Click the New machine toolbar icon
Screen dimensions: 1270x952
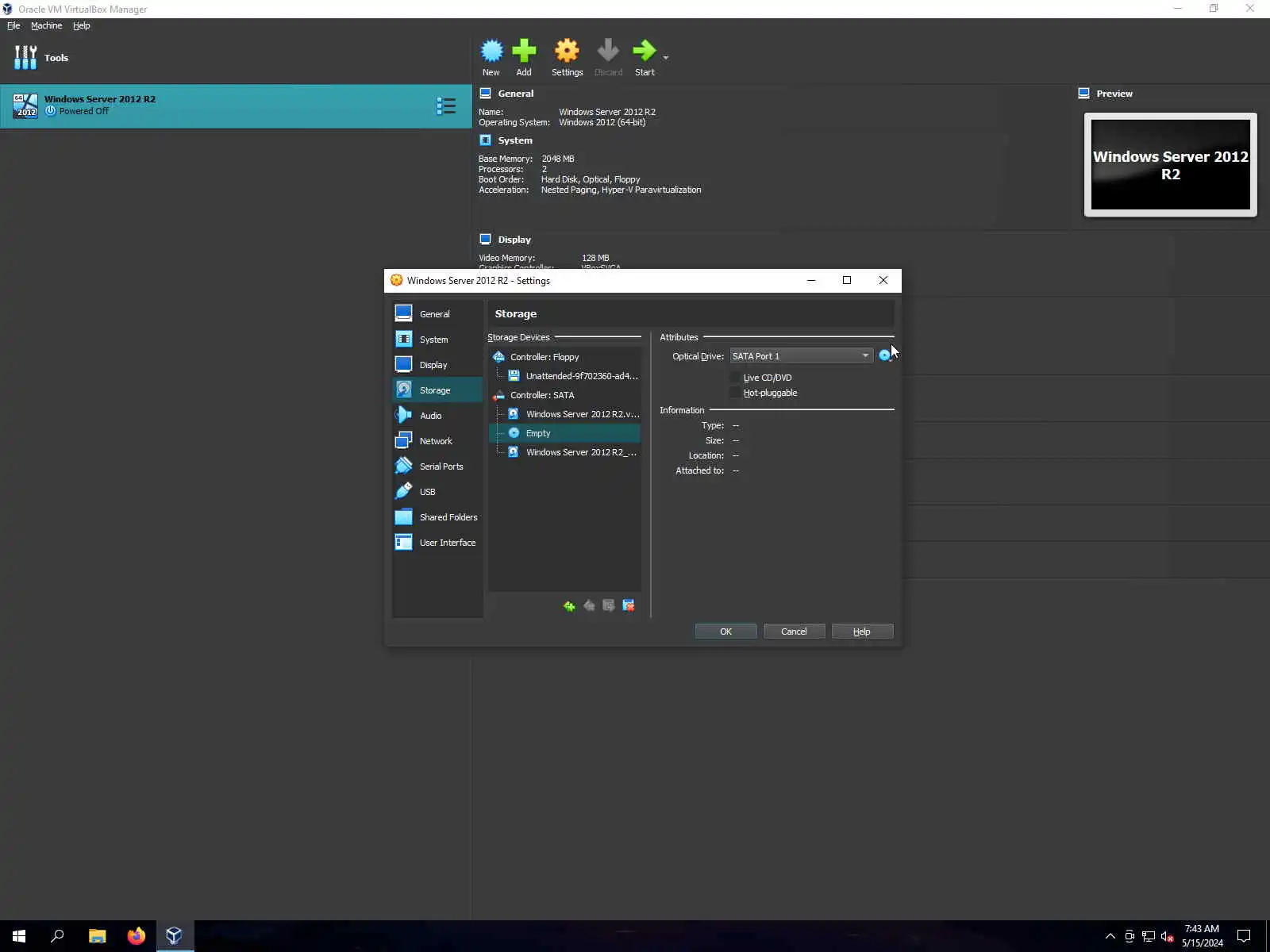coord(491,57)
